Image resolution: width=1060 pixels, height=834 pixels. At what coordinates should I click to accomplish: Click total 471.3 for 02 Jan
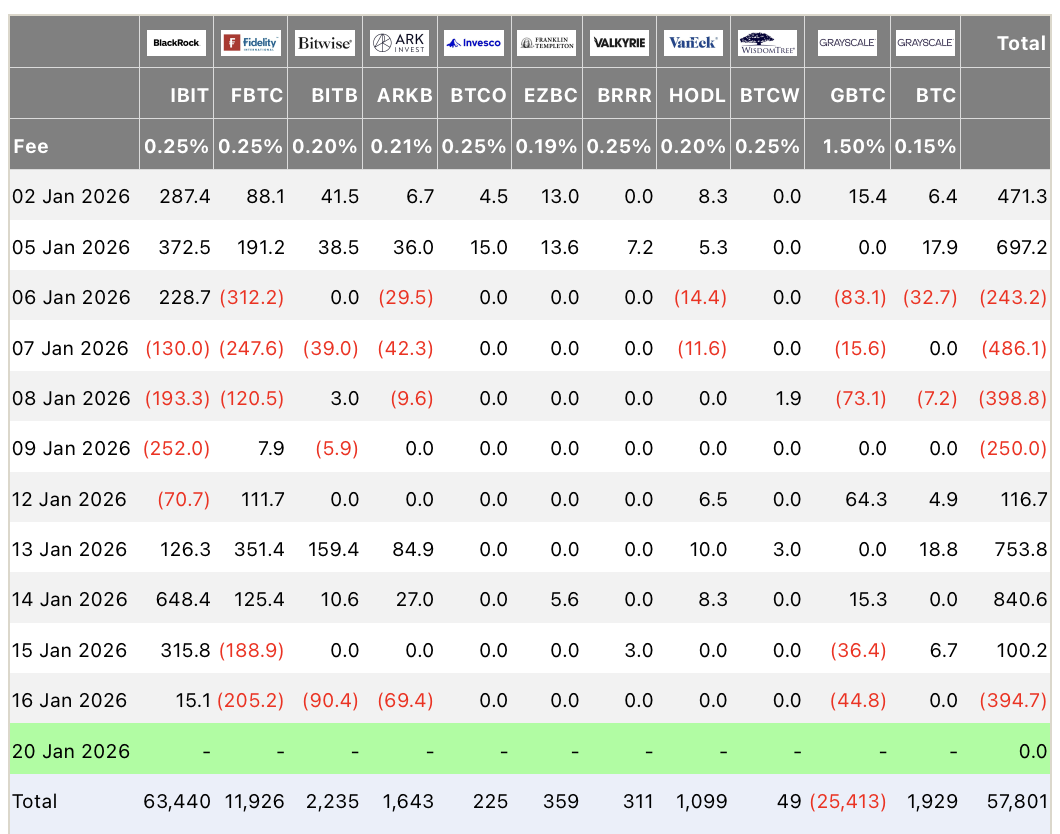(1022, 197)
